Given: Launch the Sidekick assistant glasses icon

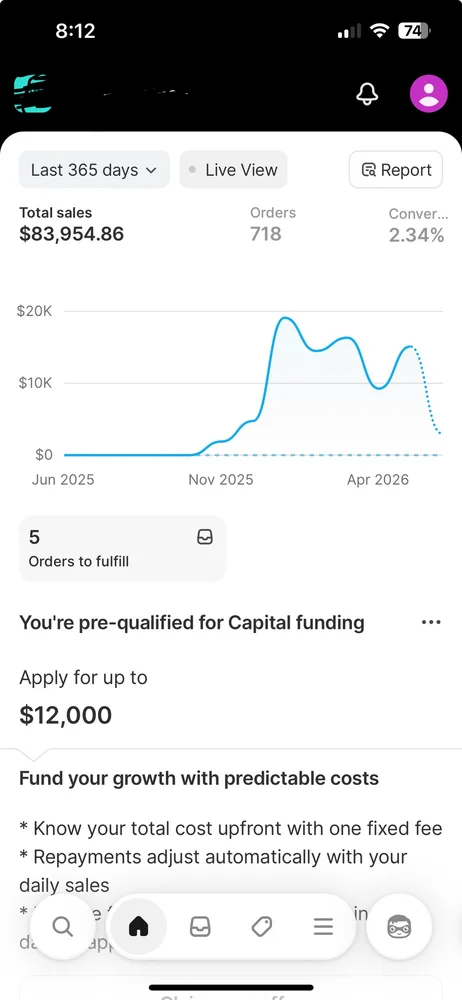Looking at the screenshot, I should (399, 927).
